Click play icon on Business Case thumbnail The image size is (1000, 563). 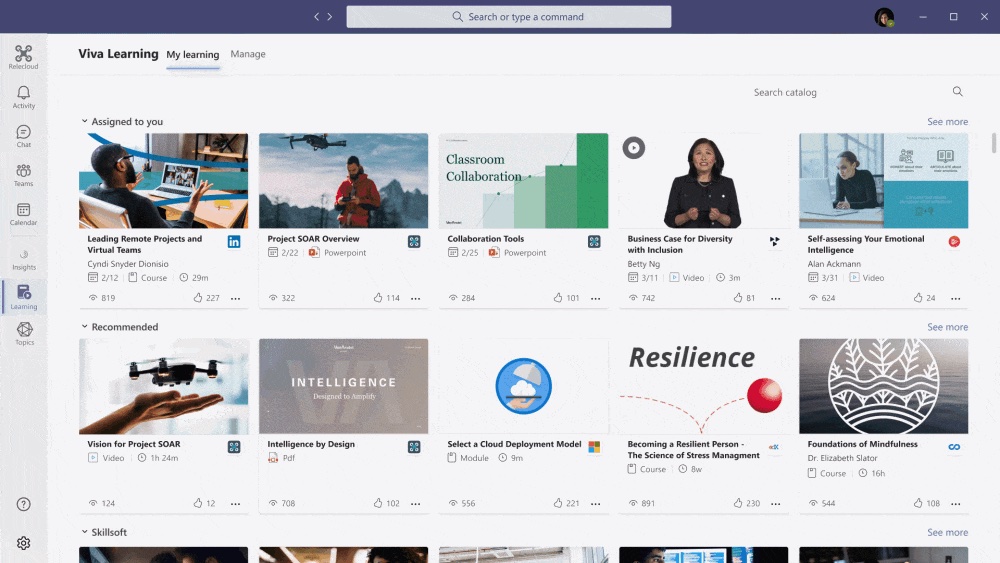[633, 148]
